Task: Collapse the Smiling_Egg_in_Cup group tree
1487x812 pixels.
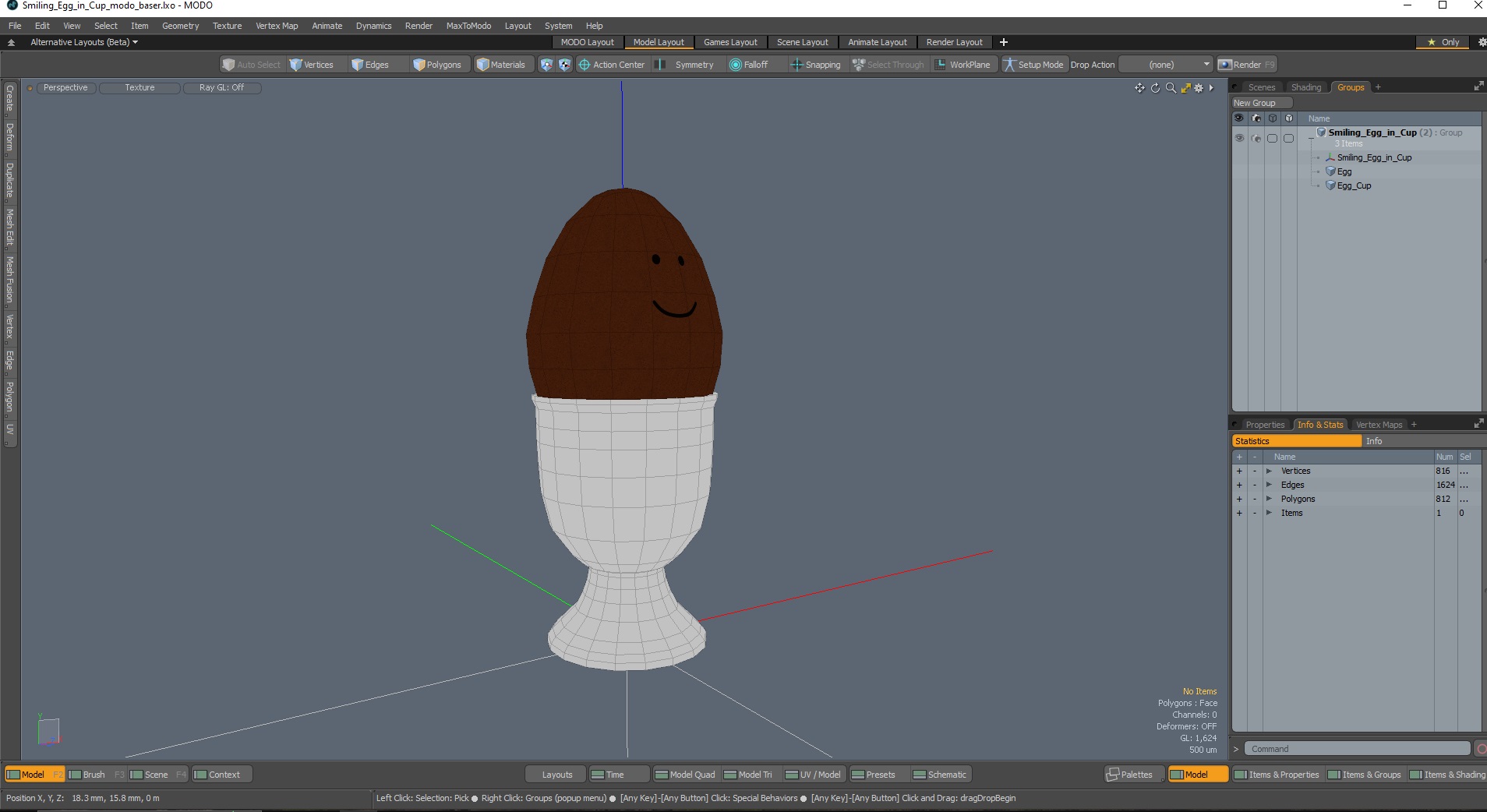Action: (1311, 137)
